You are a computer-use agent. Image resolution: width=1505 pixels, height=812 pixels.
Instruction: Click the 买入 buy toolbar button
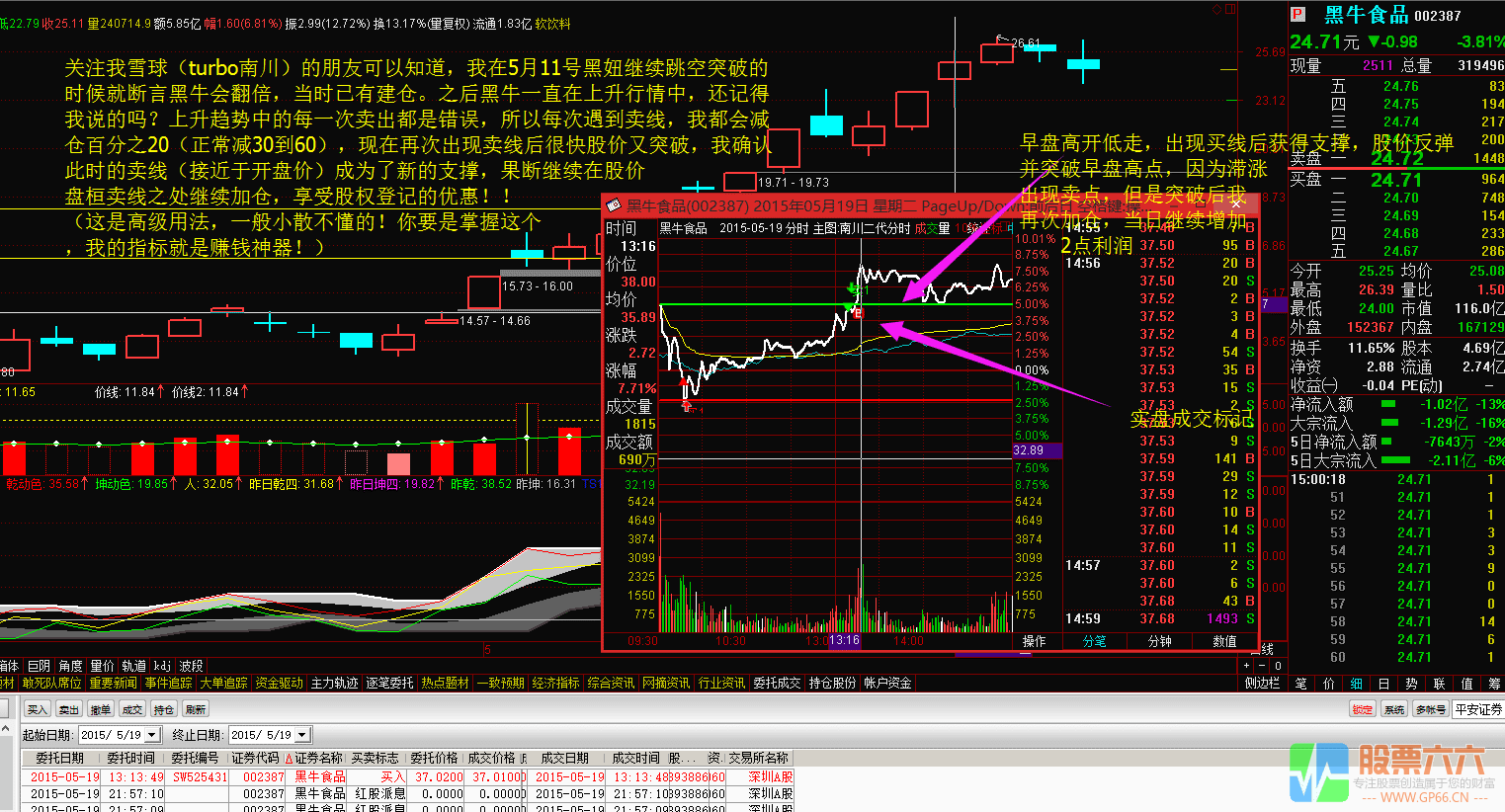coord(38,709)
